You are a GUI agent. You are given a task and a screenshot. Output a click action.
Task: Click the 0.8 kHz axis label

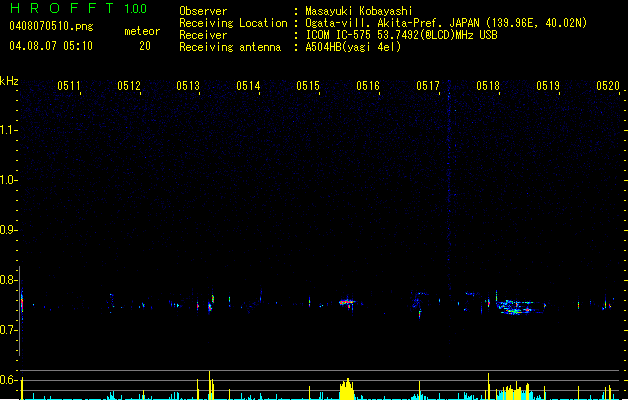point(8,280)
